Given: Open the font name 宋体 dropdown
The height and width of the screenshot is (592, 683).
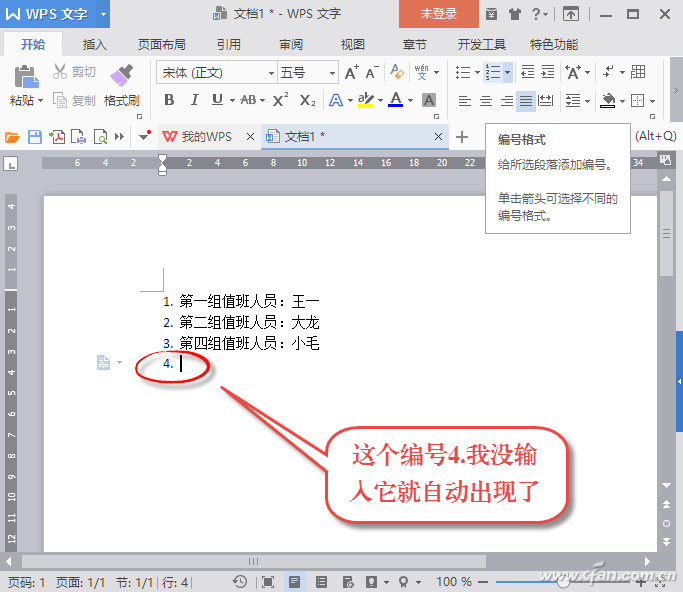Looking at the screenshot, I should 271,73.
